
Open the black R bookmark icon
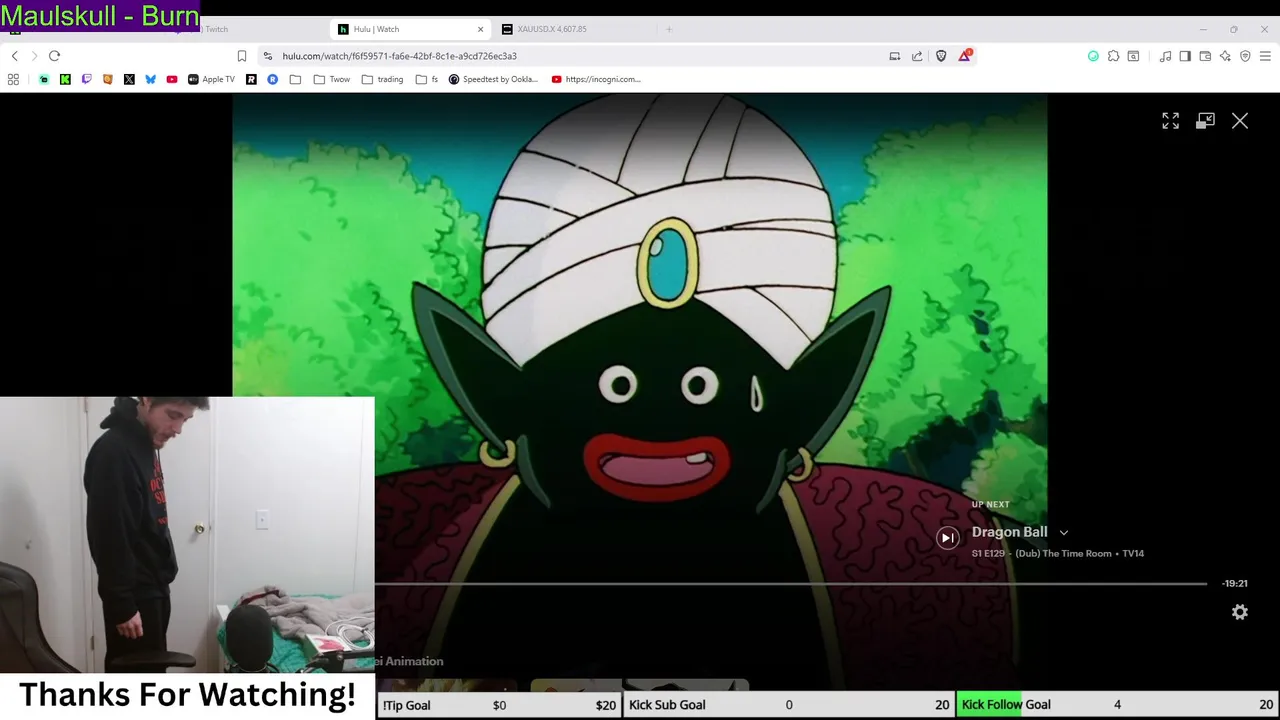point(251,79)
